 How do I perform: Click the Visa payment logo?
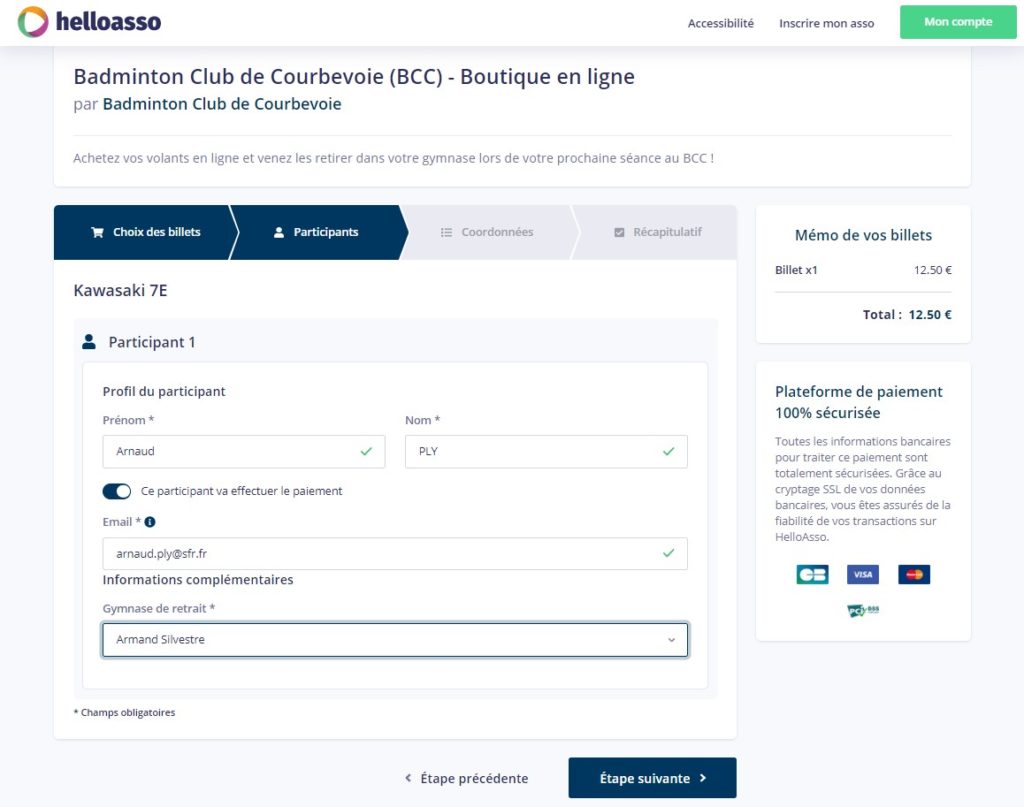pos(863,575)
